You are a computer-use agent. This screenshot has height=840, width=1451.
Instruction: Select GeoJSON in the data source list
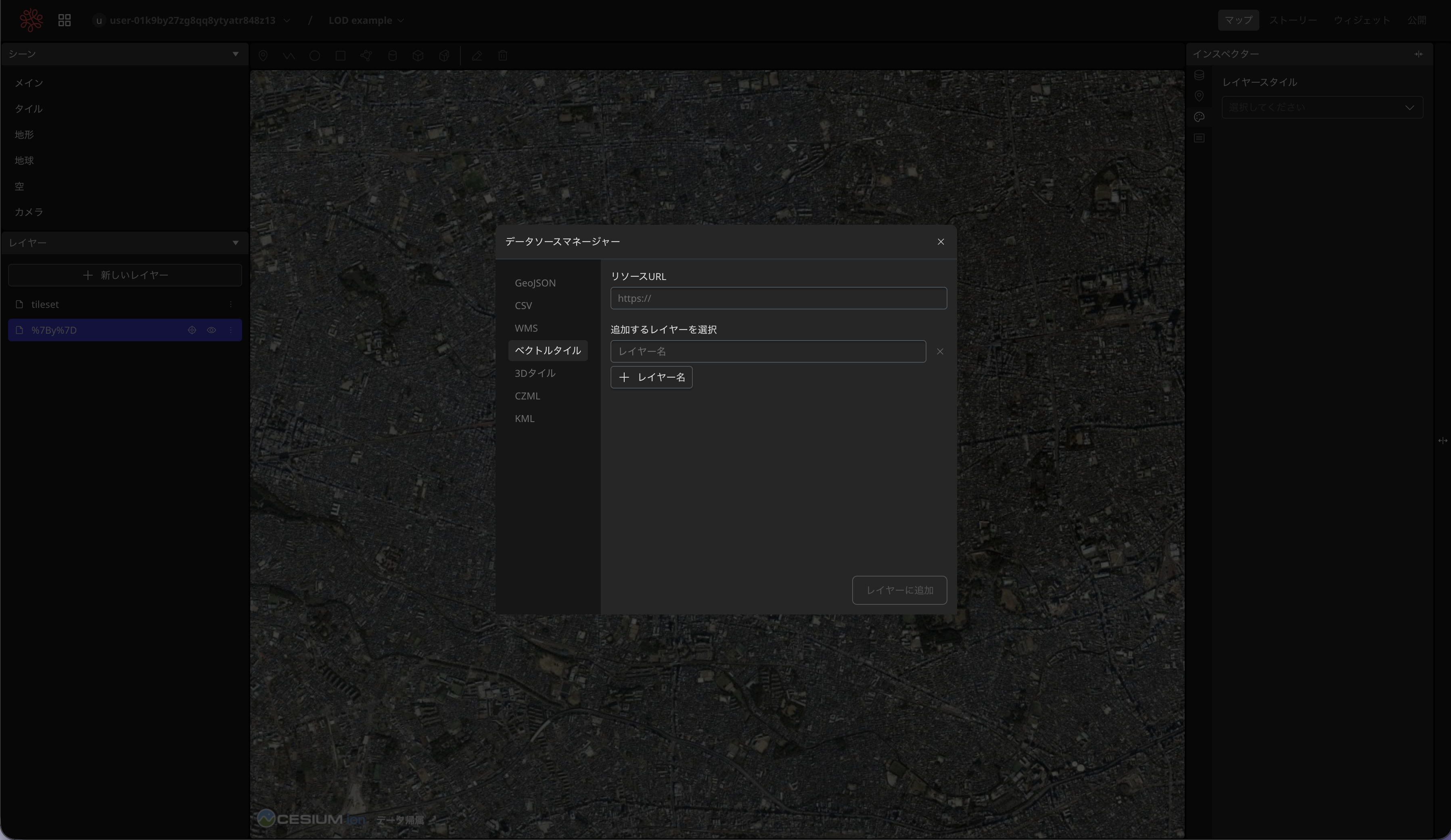tap(535, 283)
